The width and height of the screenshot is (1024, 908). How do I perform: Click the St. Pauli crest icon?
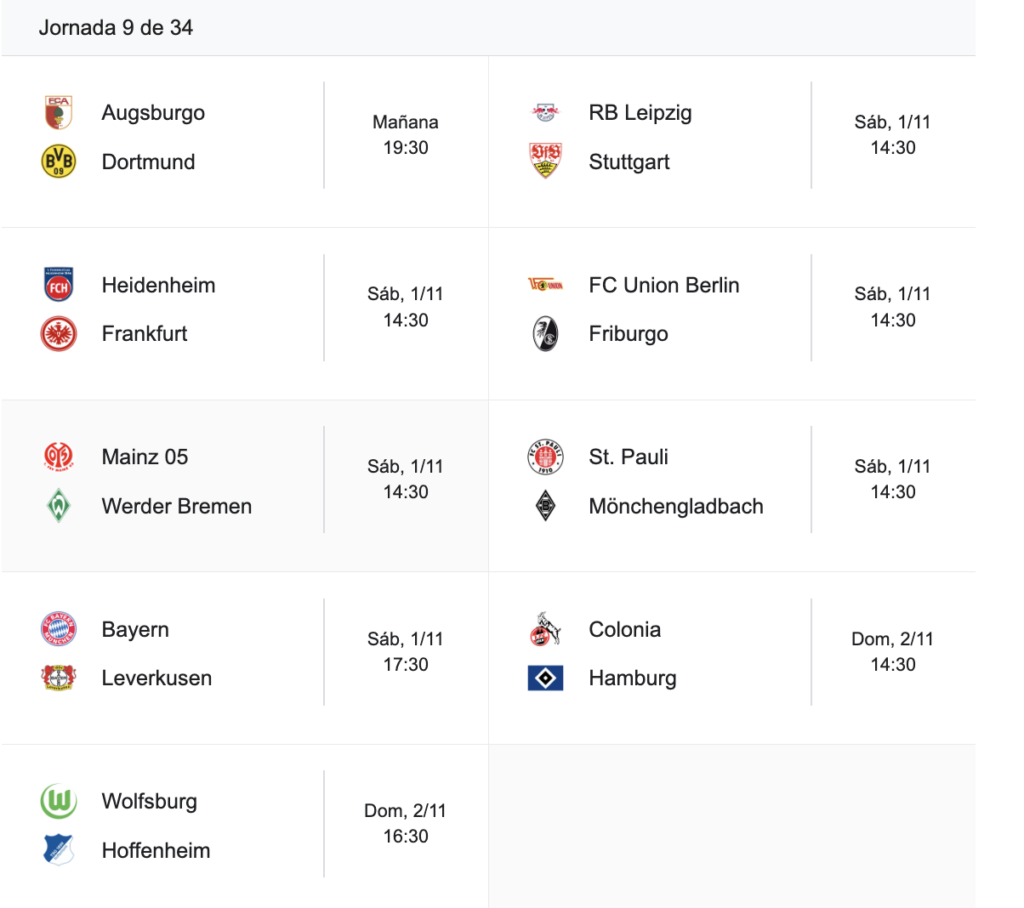[x=546, y=457]
